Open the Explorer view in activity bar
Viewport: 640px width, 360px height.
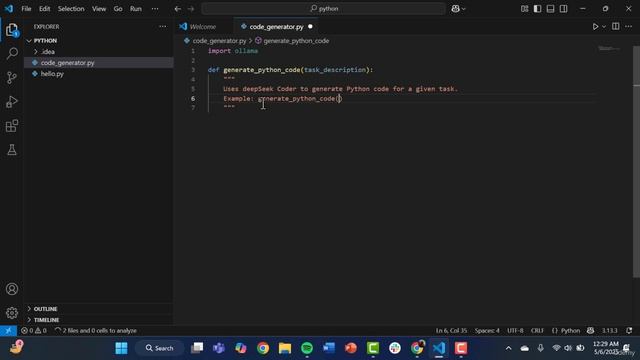point(12,30)
